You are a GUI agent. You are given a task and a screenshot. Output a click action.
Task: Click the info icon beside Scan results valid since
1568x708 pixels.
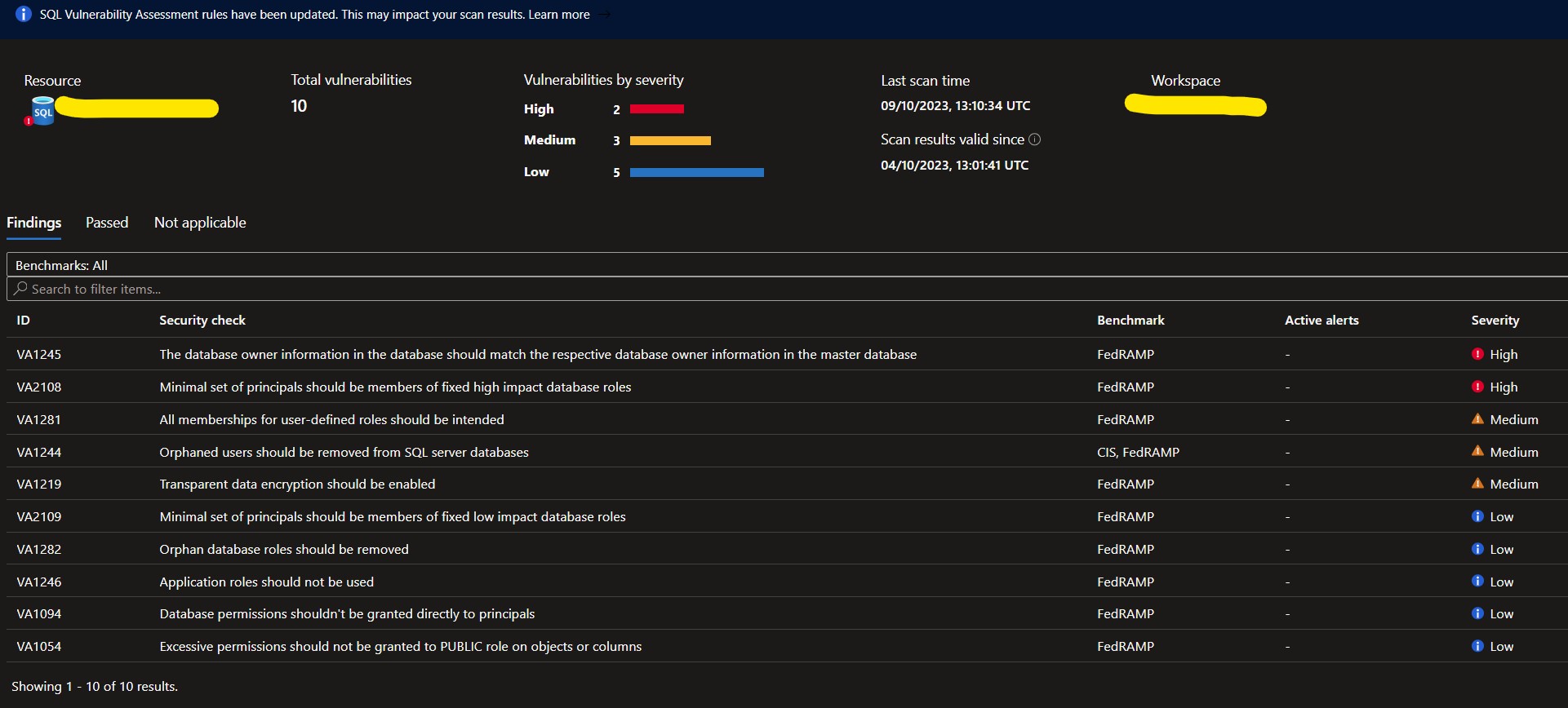[1035, 139]
